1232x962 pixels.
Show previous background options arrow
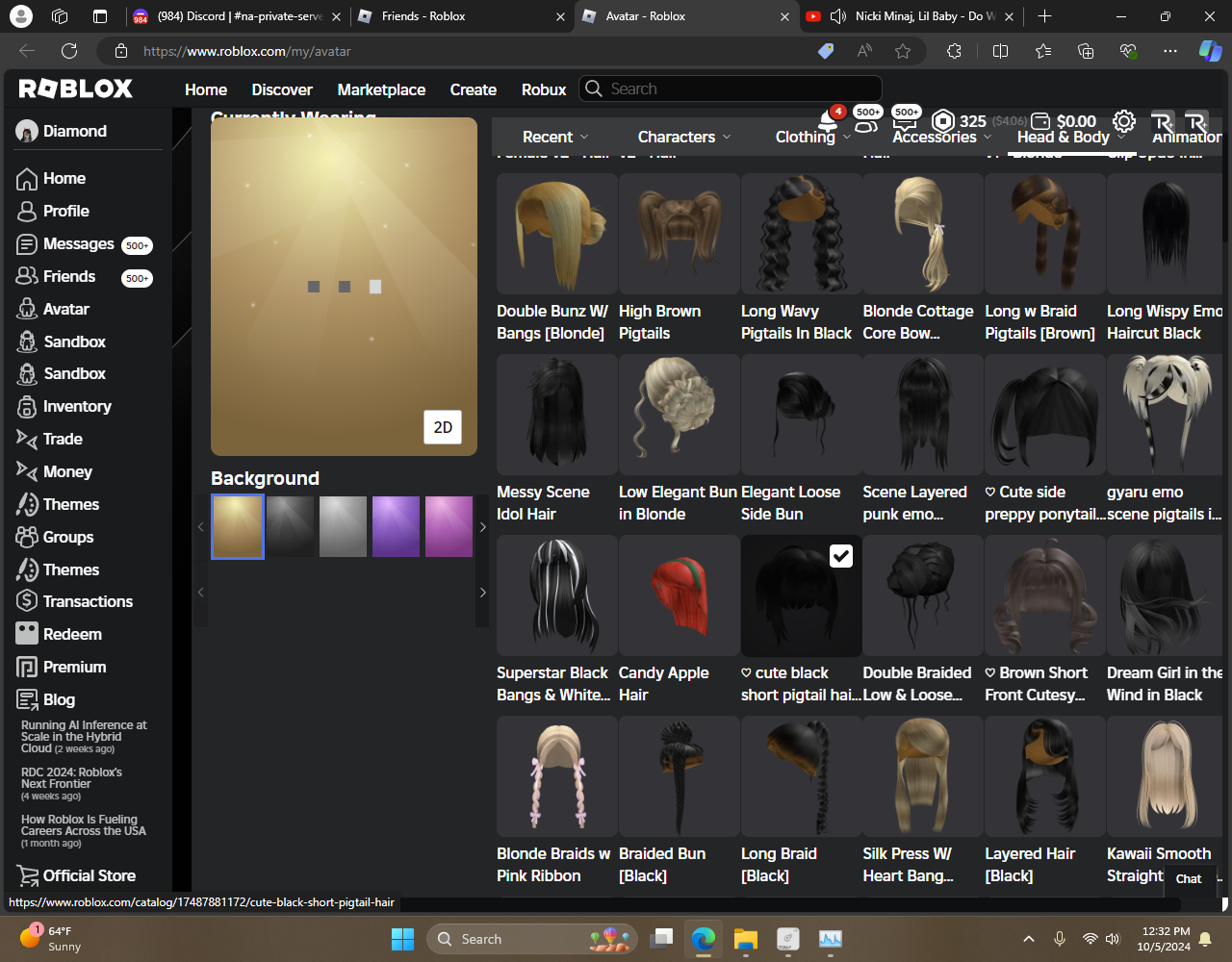(x=201, y=527)
